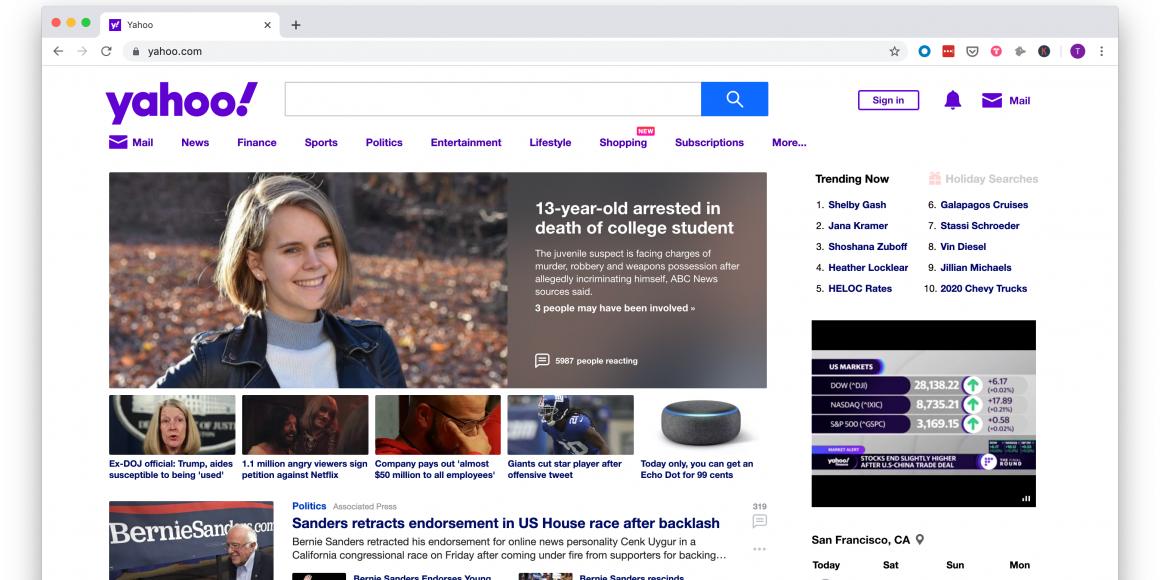Open the Sports navigation item
This screenshot has width=1160, height=580.
click(x=321, y=143)
